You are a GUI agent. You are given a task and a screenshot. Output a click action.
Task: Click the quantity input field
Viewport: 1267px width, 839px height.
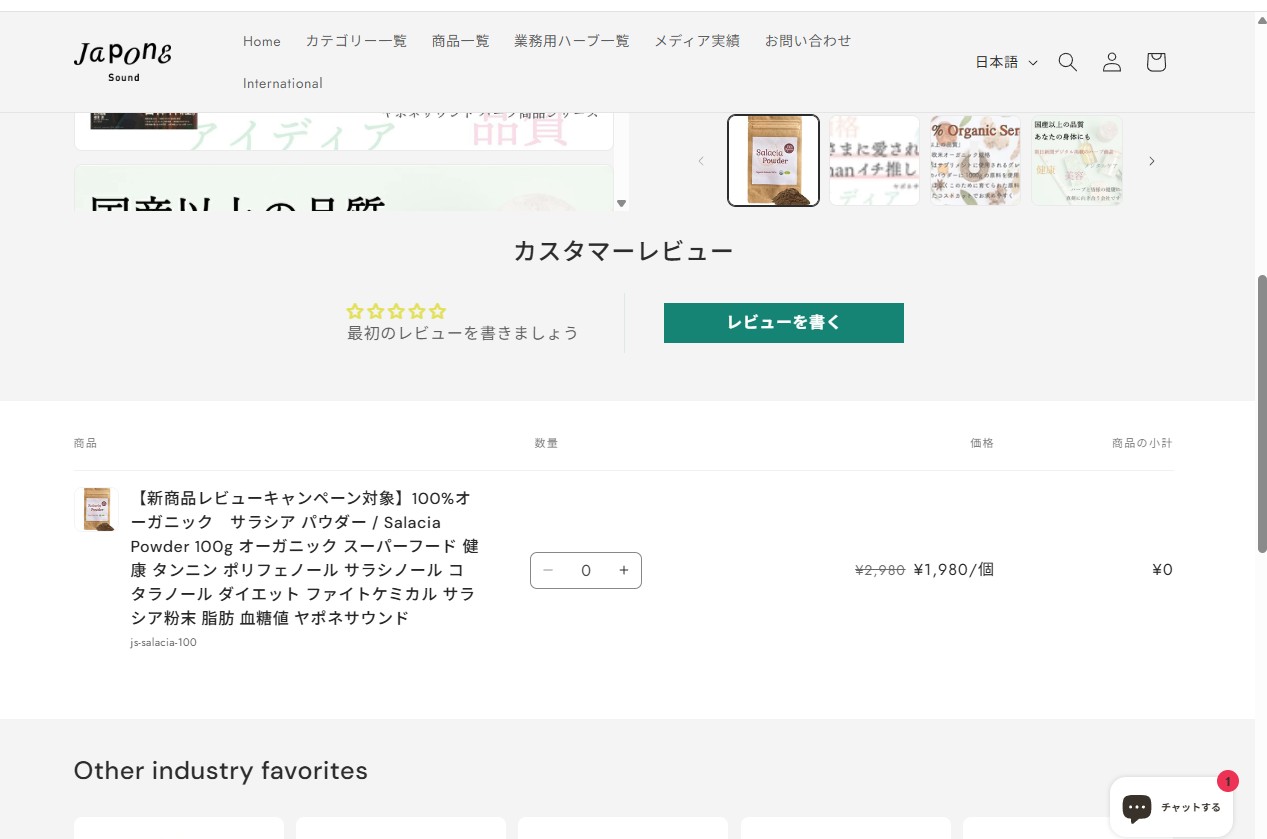[586, 570]
